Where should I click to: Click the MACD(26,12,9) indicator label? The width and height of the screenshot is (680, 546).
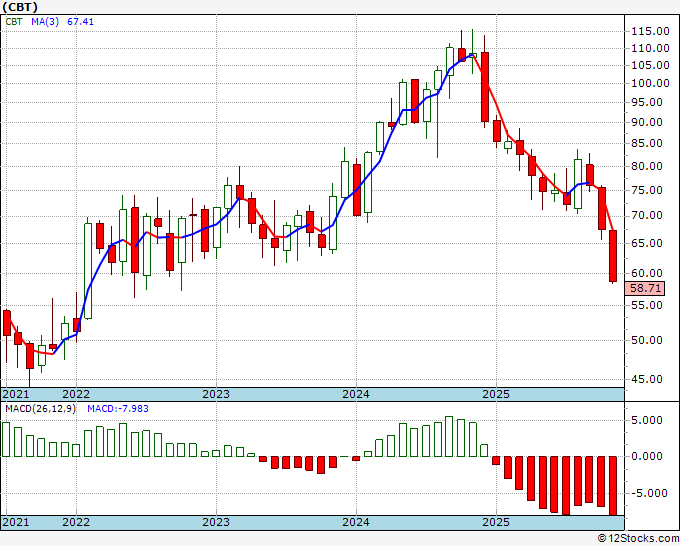40,409
